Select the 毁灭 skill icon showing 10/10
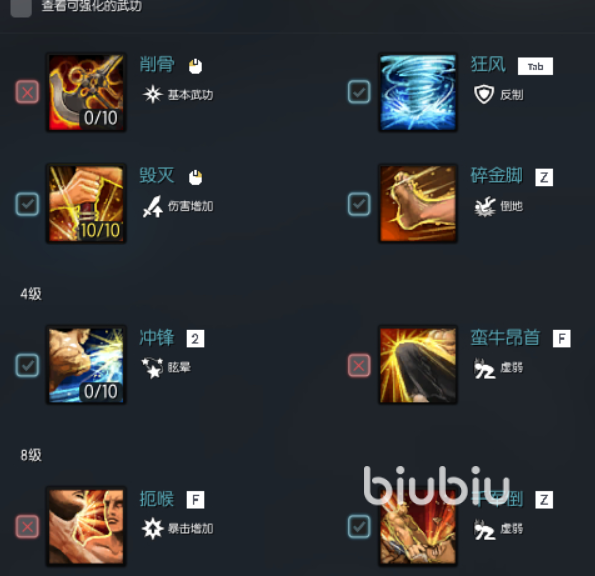 pos(86,203)
